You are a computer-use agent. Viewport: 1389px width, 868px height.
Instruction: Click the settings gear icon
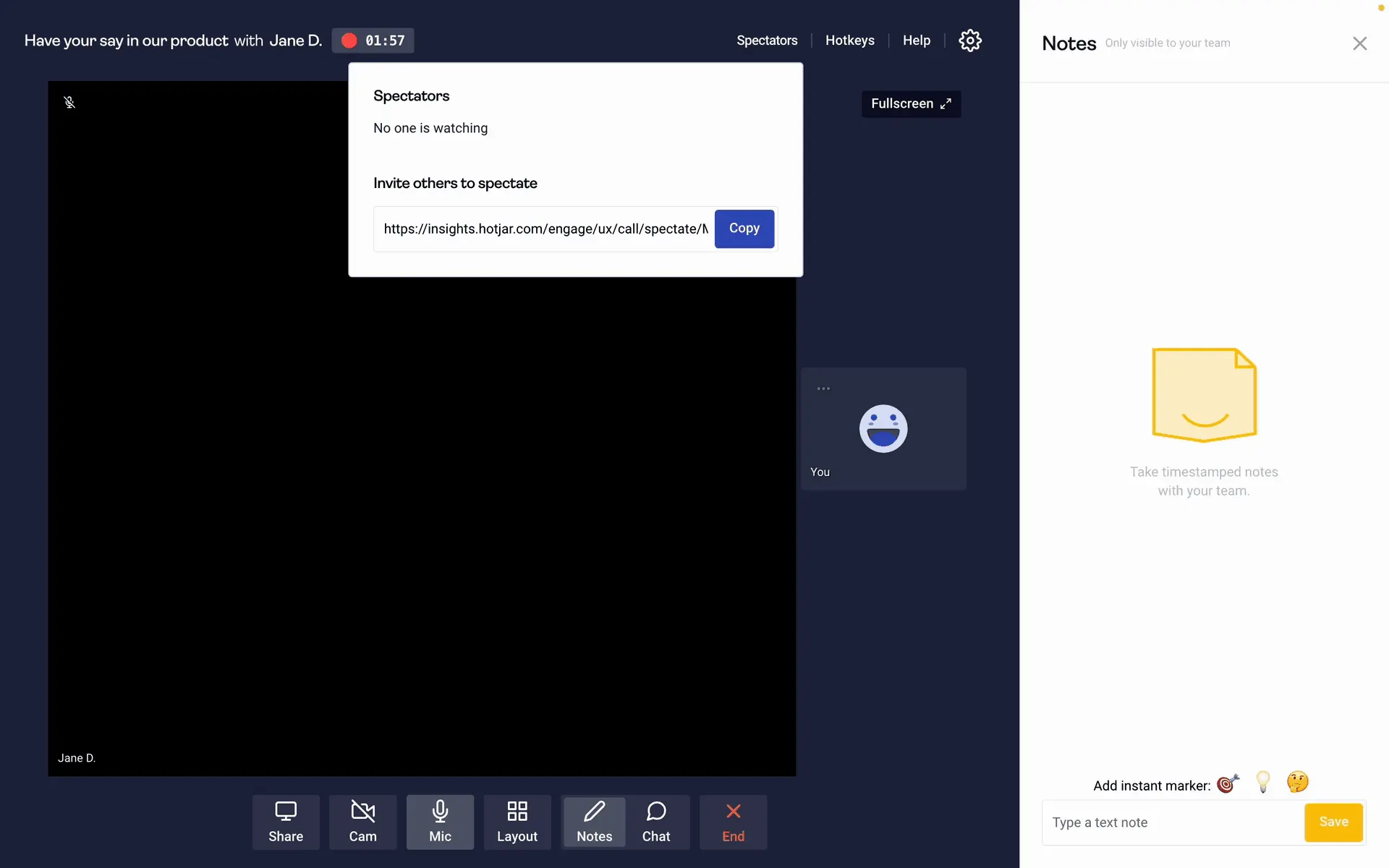969,41
